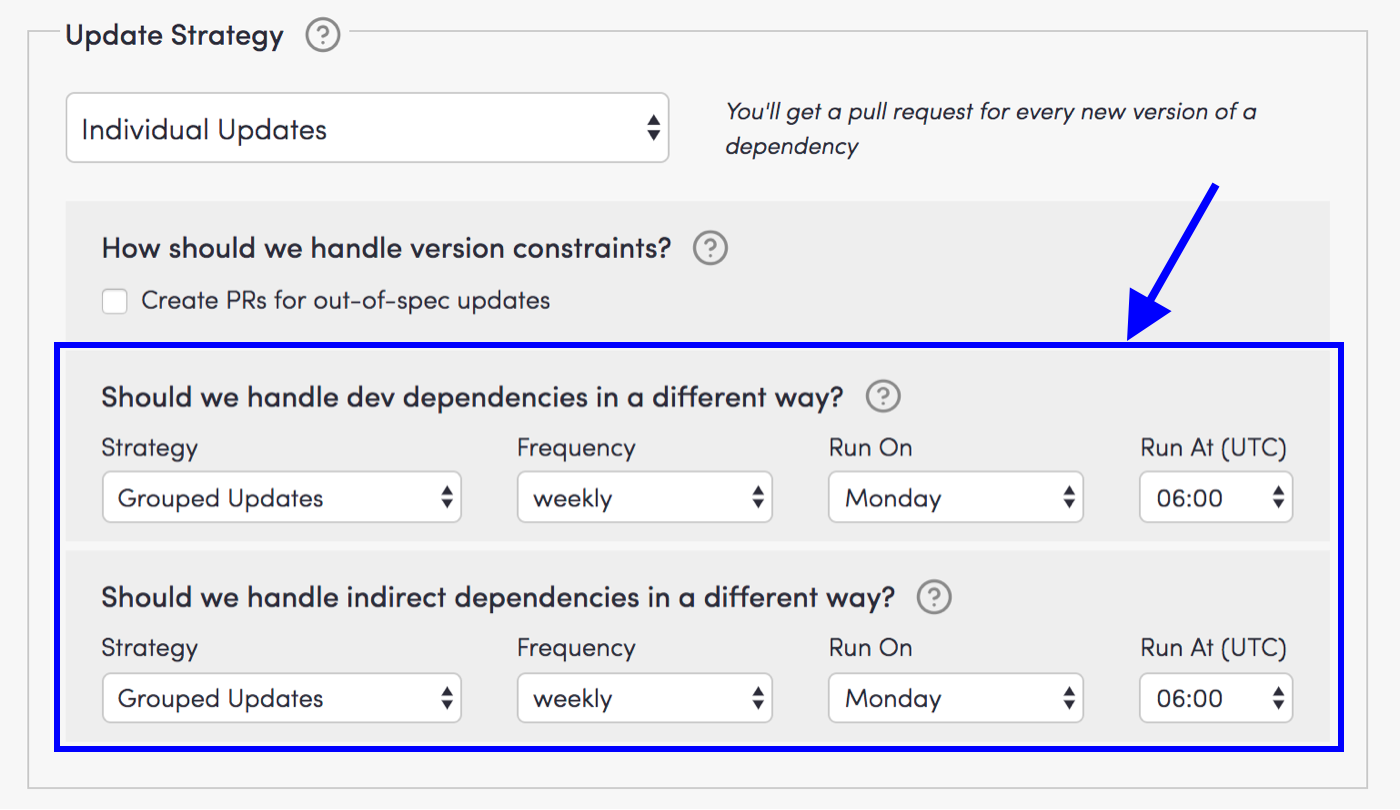This screenshot has height=810, width=1400.
Task: Open the indirect dependencies Run At time selector
Action: pyautogui.click(x=1215, y=698)
